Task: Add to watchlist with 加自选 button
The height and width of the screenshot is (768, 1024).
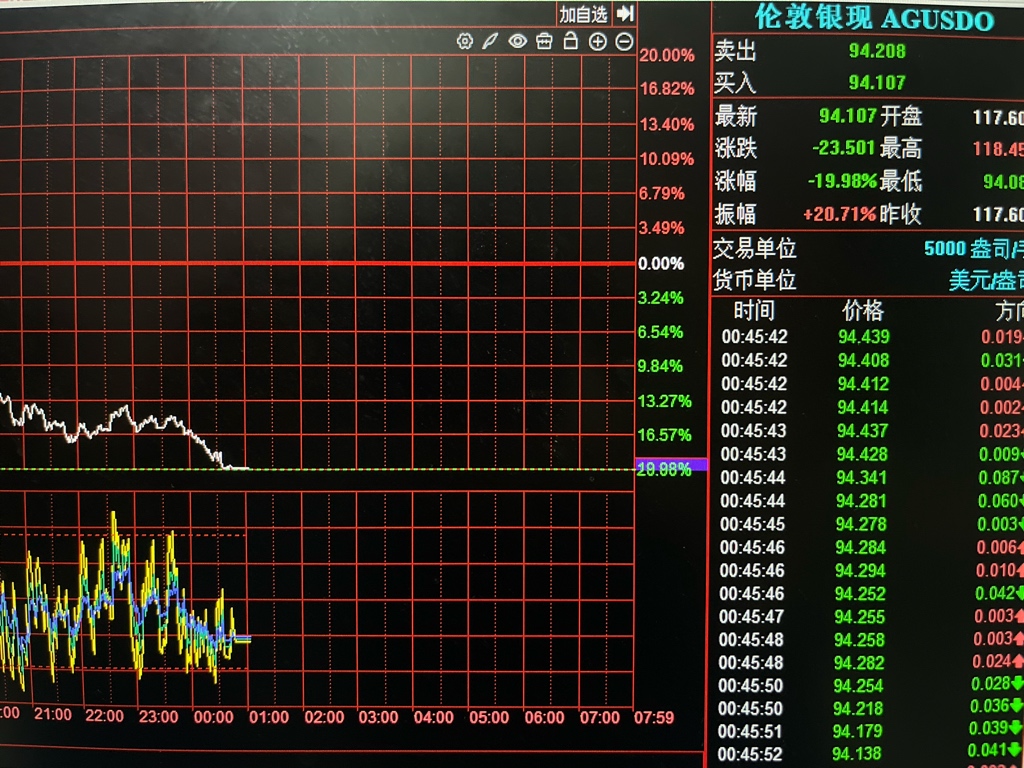Action: [x=583, y=14]
